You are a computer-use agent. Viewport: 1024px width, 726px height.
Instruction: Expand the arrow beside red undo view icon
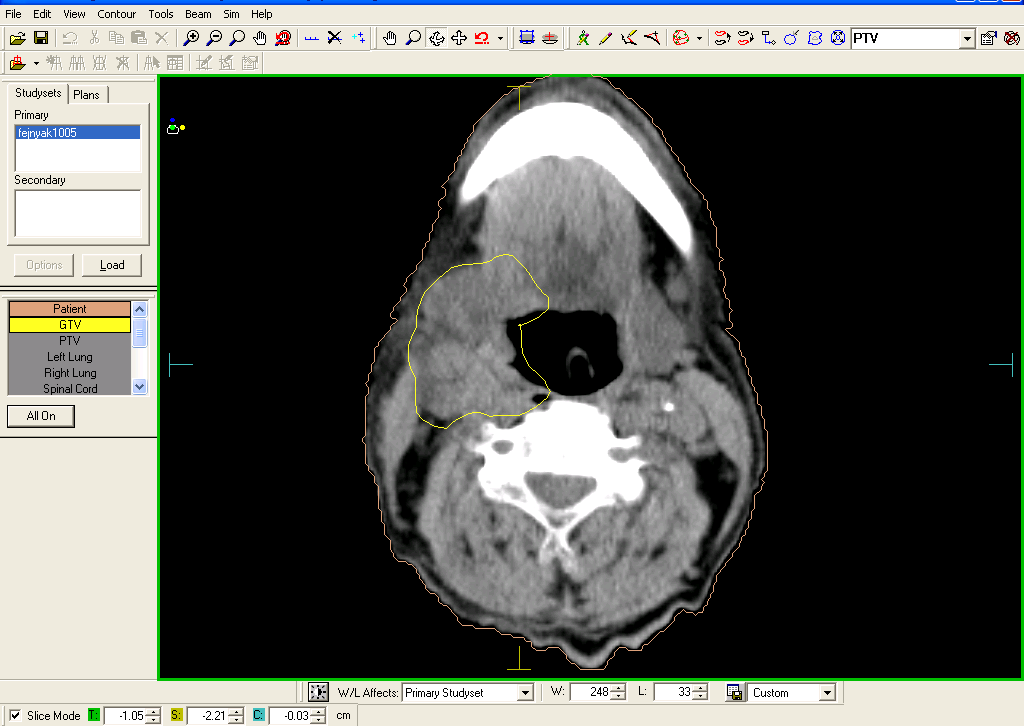pyautogui.click(x=500, y=38)
